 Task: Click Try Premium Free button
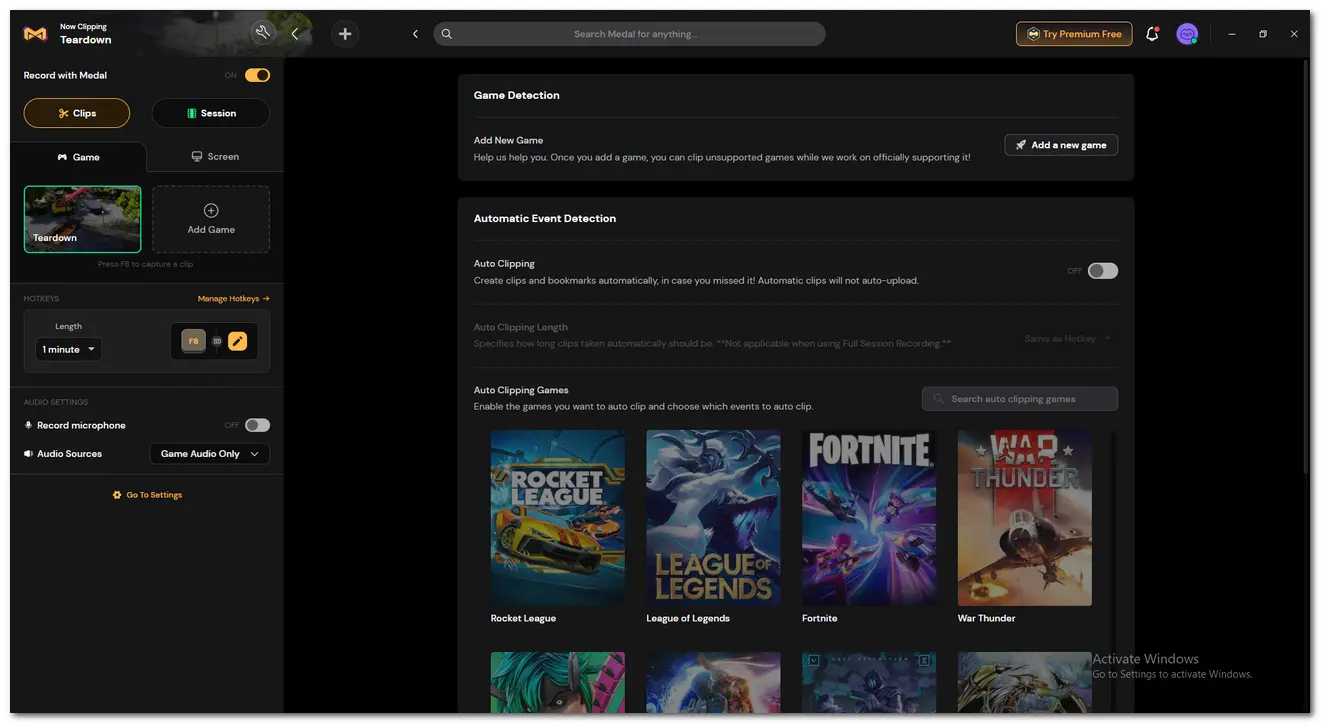[1074, 34]
